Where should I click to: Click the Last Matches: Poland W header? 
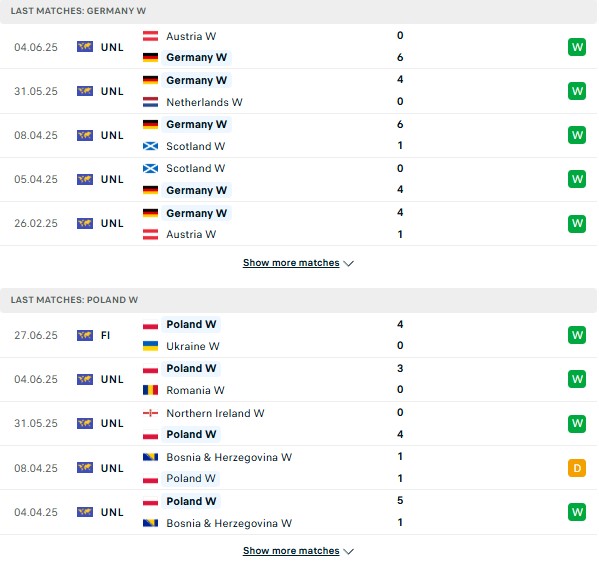74,300
